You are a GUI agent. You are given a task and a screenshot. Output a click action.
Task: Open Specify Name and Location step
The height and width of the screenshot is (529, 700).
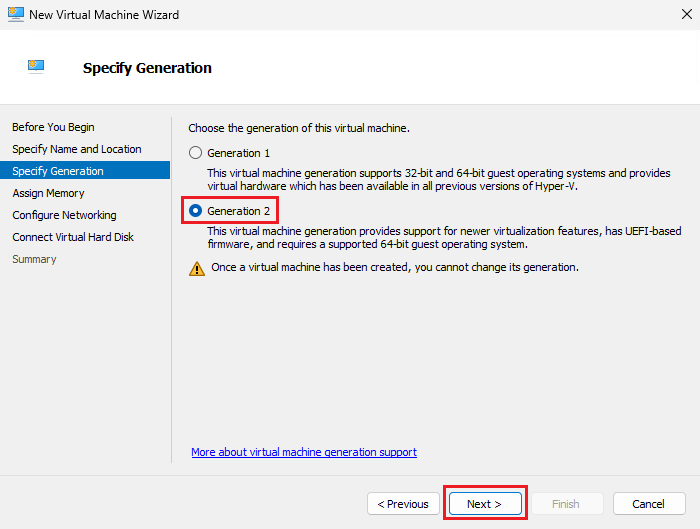pyautogui.click(x=77, y=149)
